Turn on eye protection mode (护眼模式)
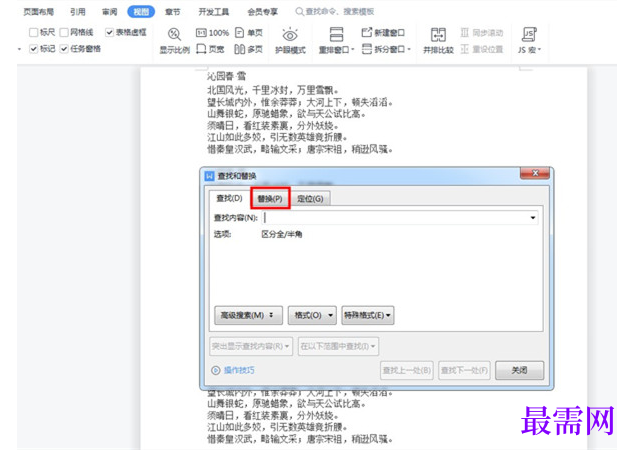 (x=290, y=41)
